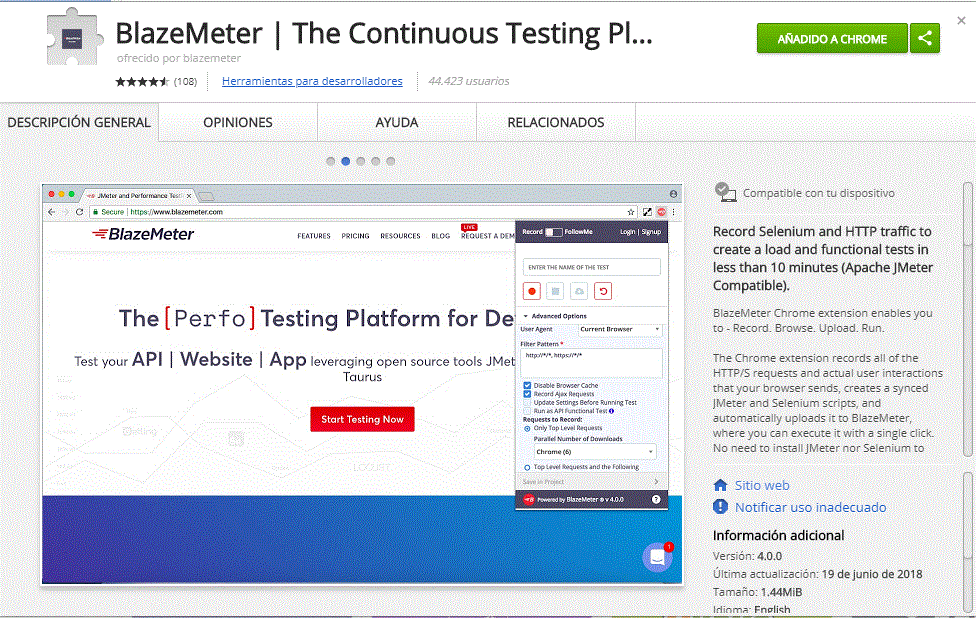This screenshot has height=618, width=976.
Task: Click the bookmark star in address bar
Action: [631, 212]
